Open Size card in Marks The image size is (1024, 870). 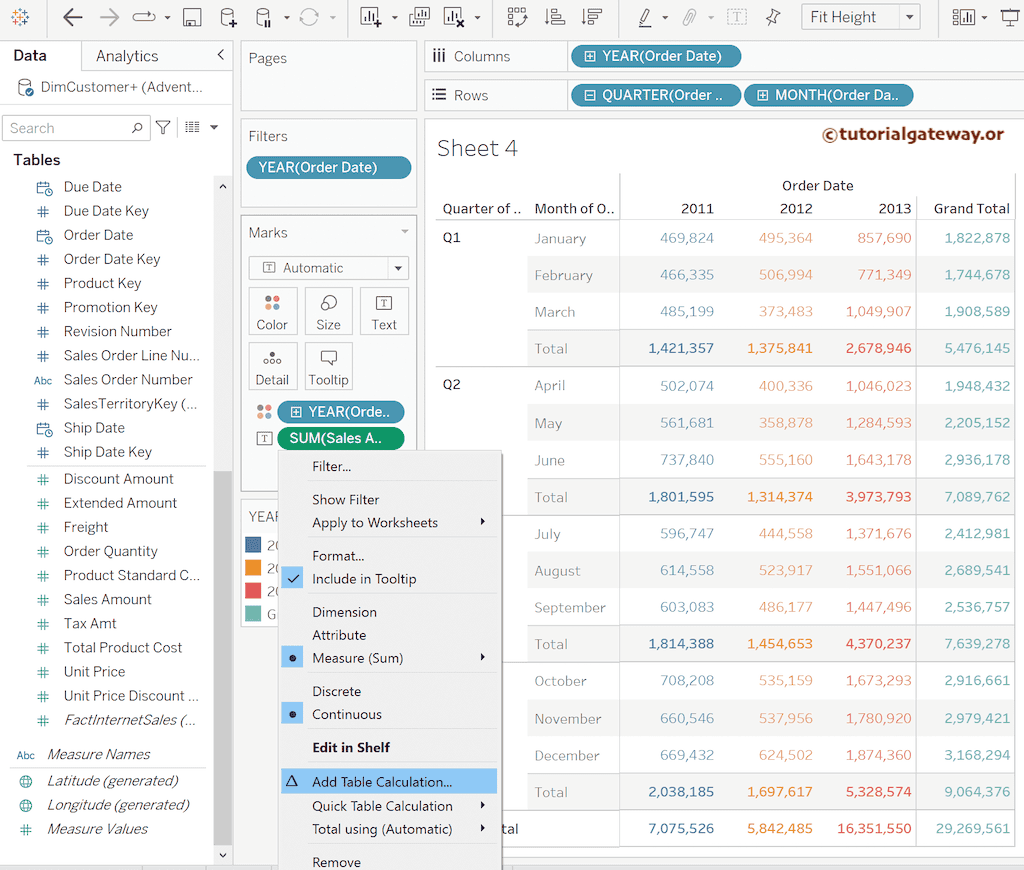(x=328, y=312)
